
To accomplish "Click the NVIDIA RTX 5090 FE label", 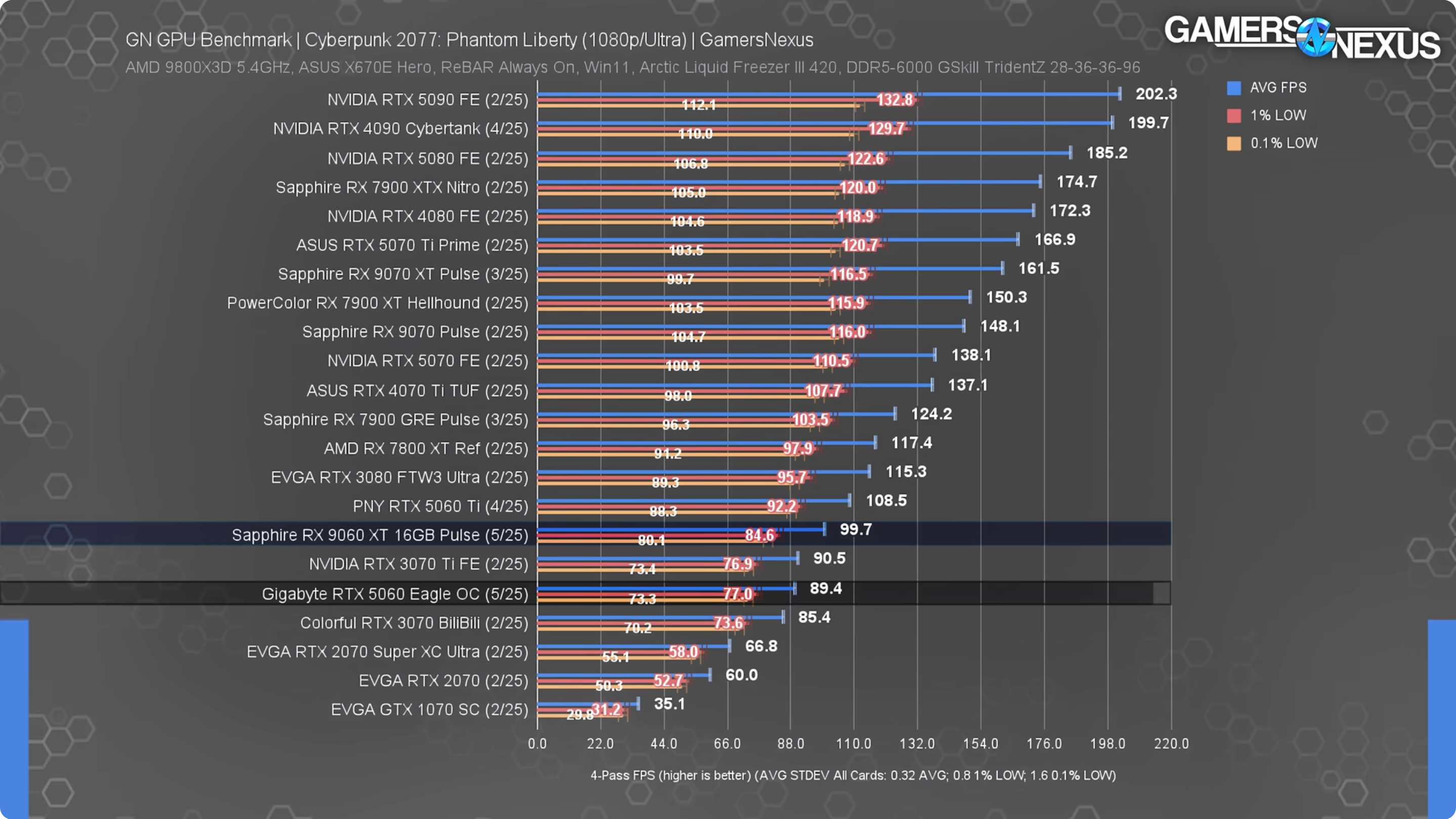I will 427,100.
